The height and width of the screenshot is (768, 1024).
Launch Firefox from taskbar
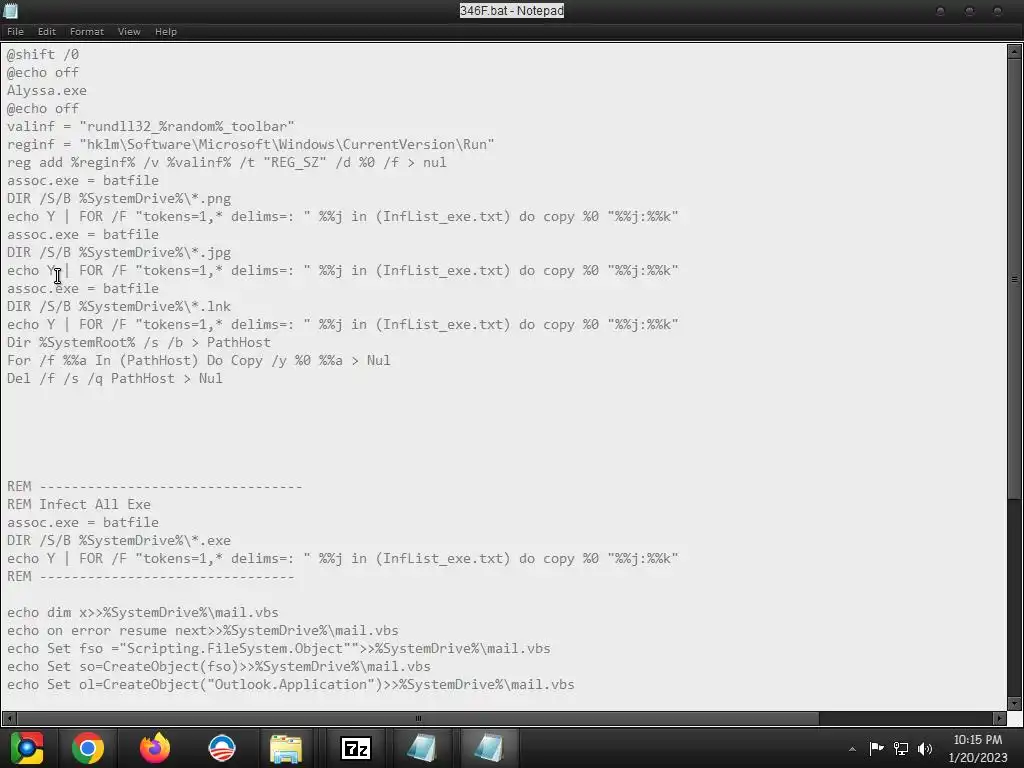click(x=155, y=748)
